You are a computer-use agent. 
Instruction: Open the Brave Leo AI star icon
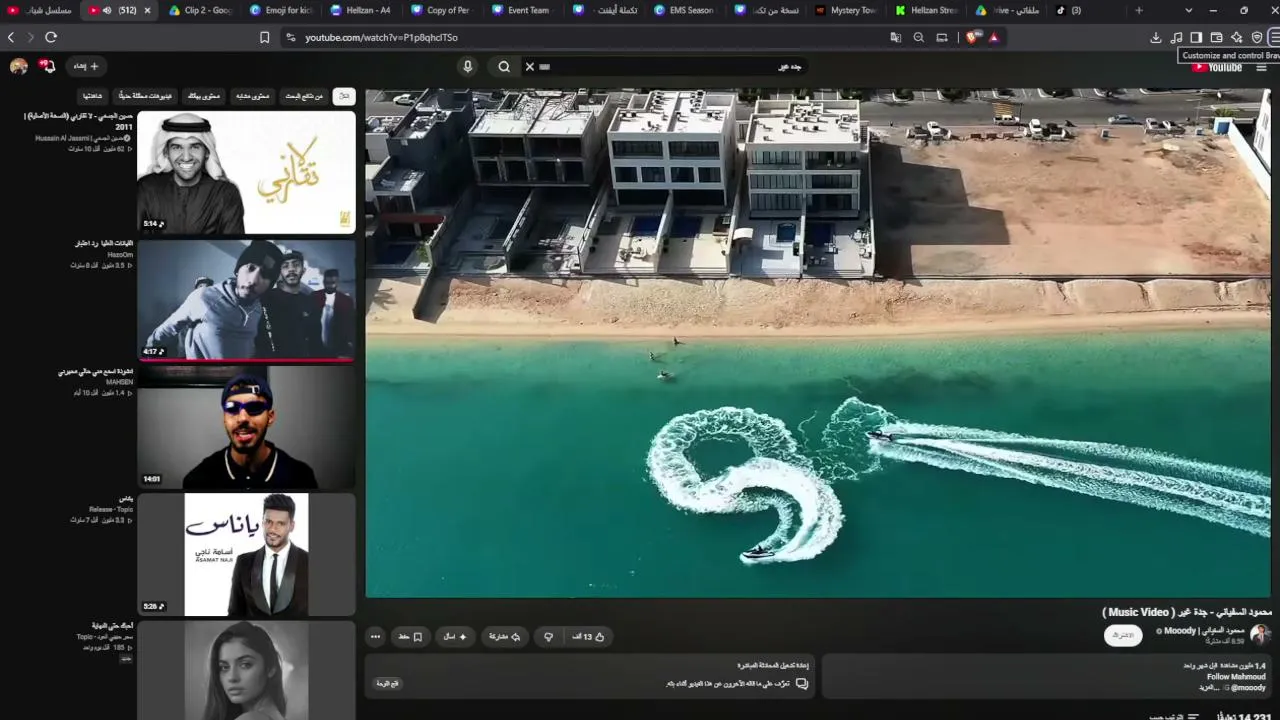[x=1236, y=37]
